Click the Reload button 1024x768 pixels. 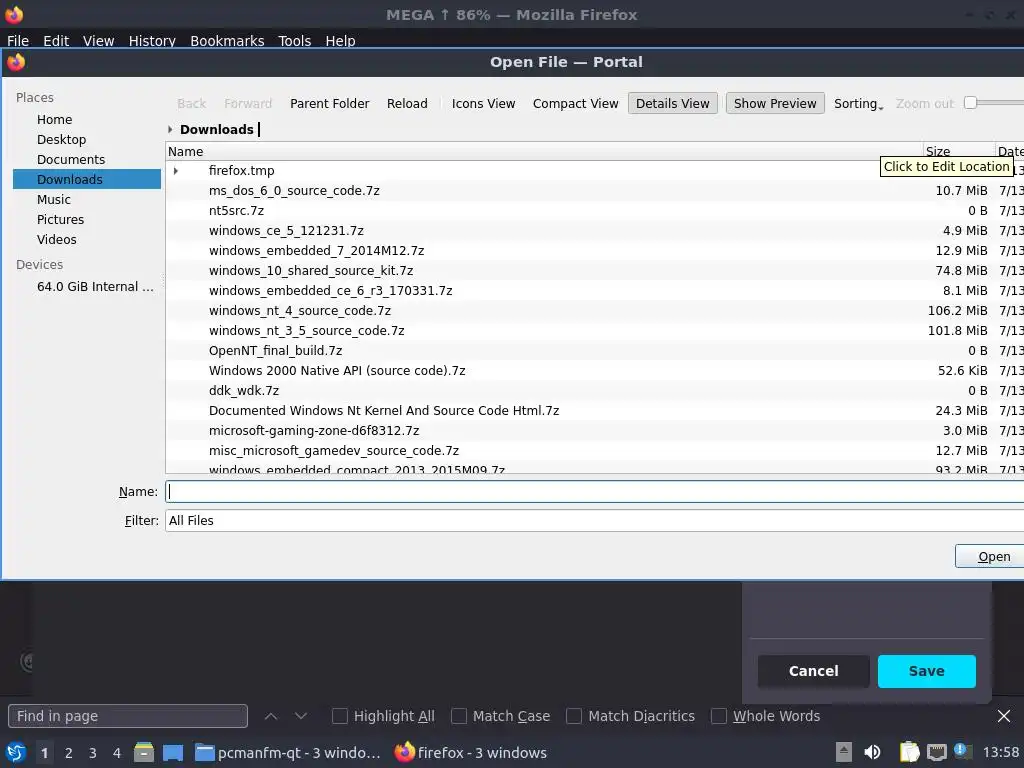[407, 103]
